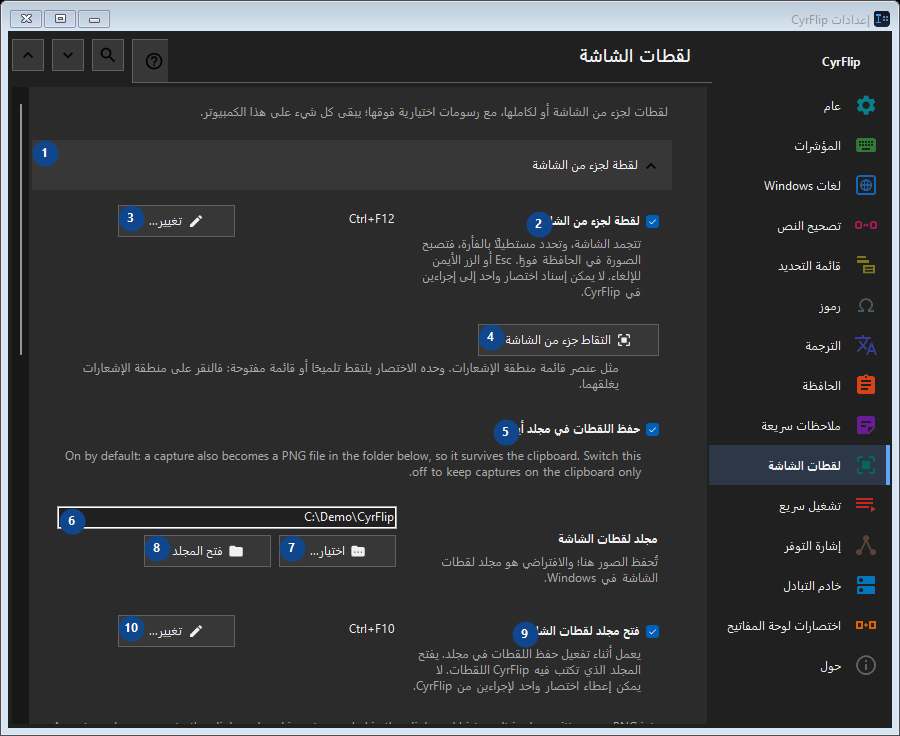Click the C:\Demo\CyrFlip folder path field
Screen dimensions: 900x736
pos(227,517)
